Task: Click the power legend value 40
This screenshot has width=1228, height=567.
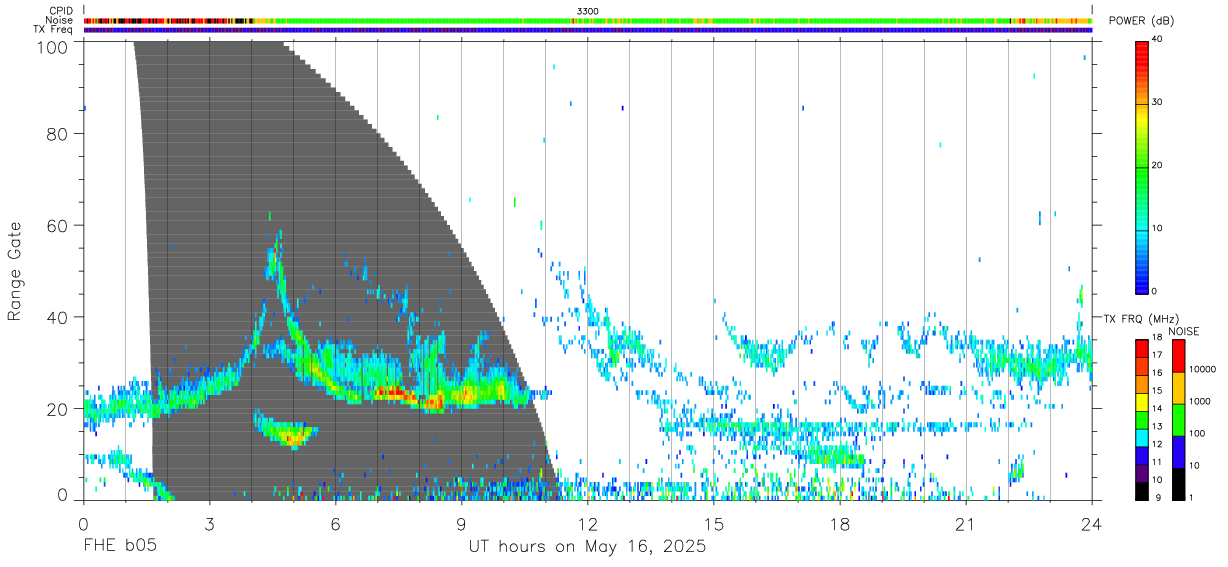Action: tap(1156, 40)
